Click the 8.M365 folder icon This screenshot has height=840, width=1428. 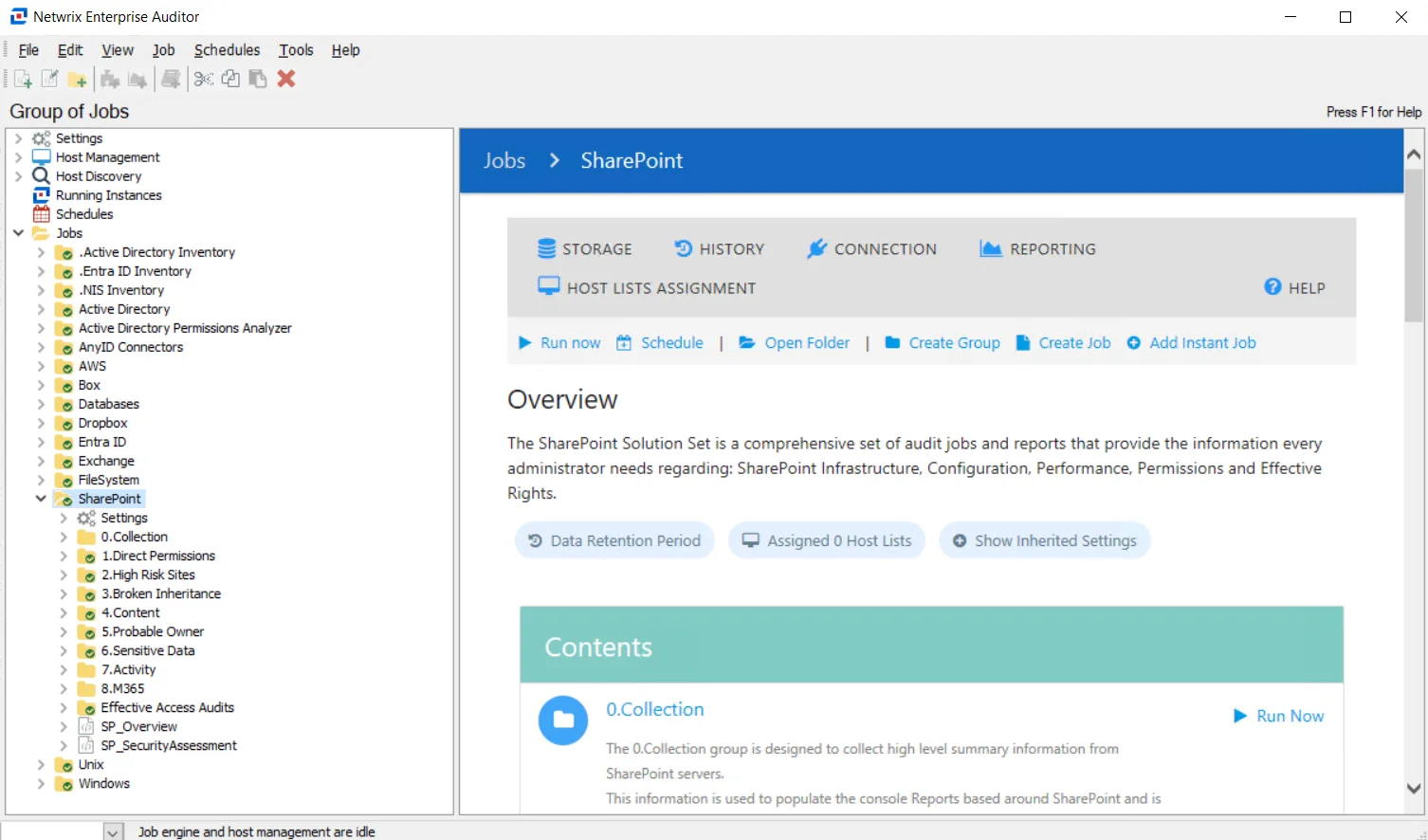coord(86,688)
